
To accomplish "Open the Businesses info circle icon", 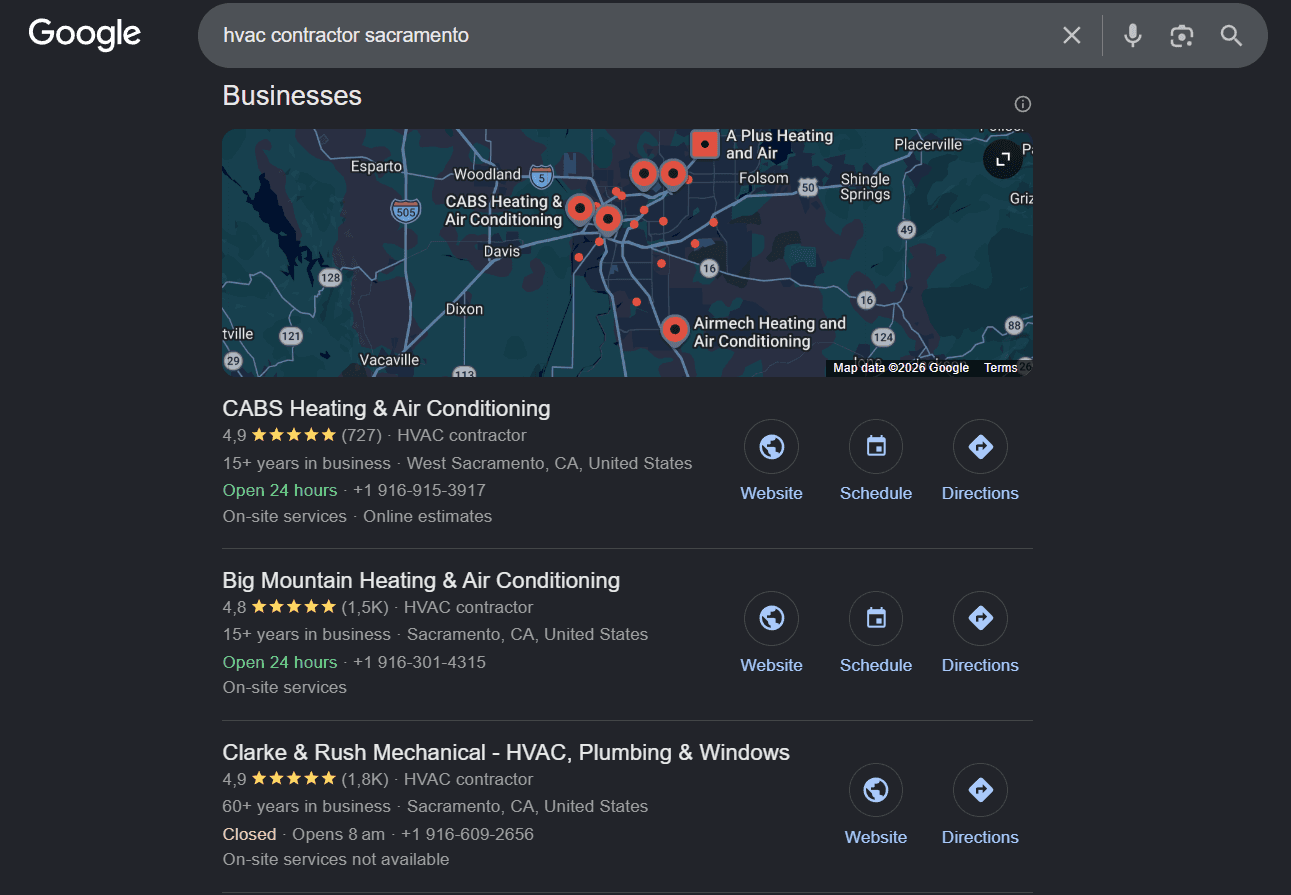I will [1023, 104].
